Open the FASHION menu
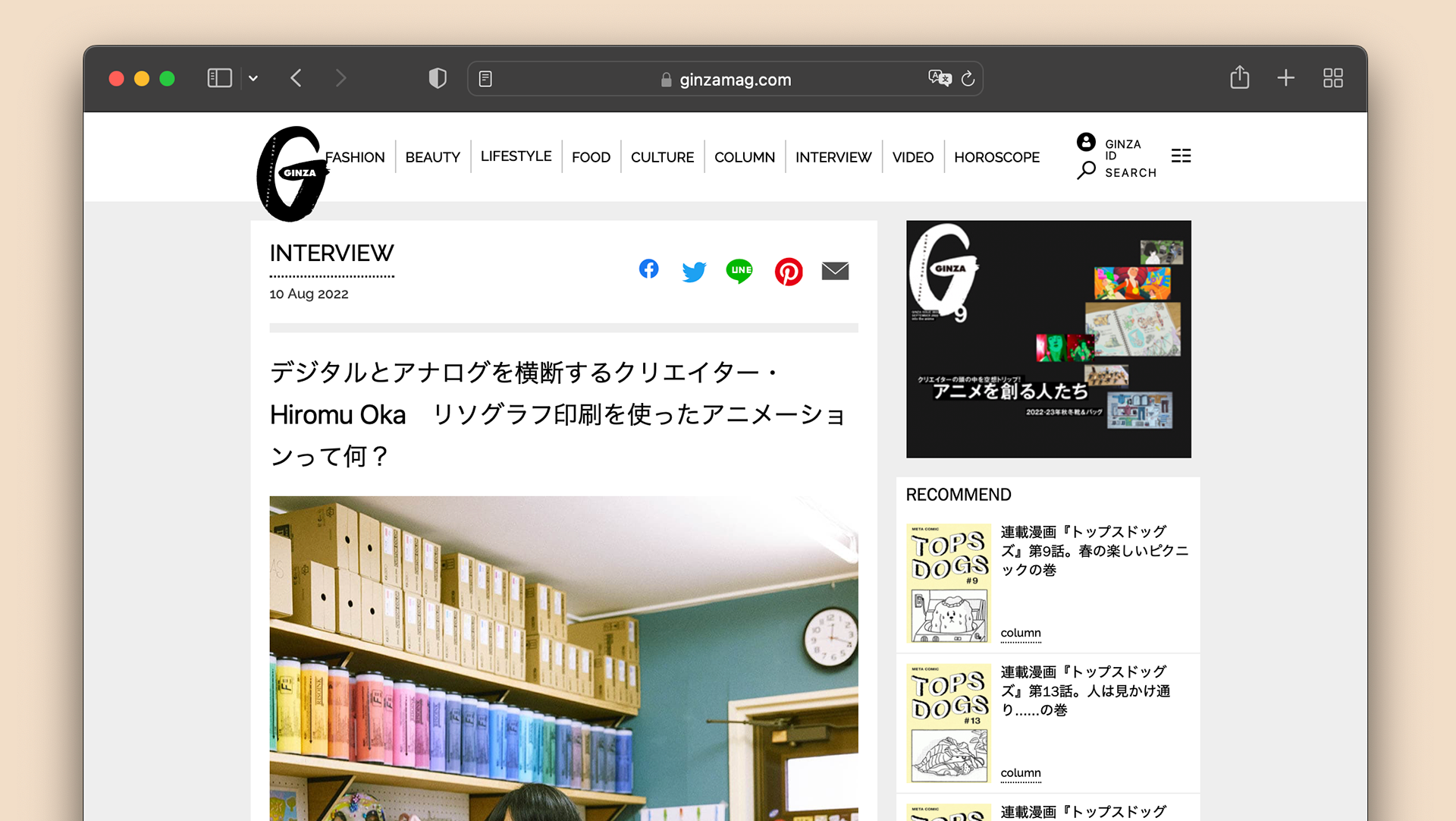The image size is (1456, 821). (x=355, y=157)
